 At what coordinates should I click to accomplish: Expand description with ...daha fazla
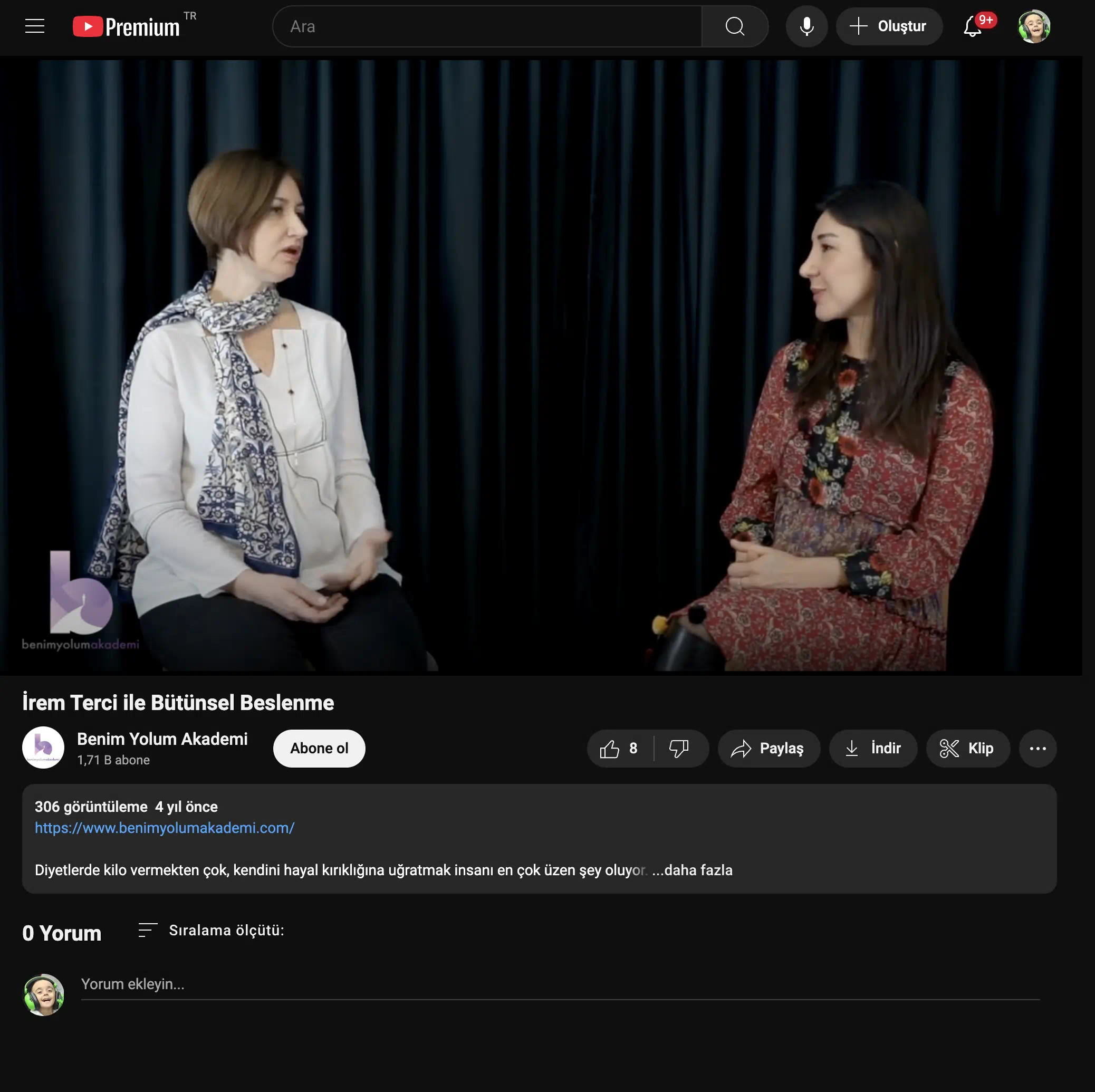pyautogui.click(x=692, y=870)
